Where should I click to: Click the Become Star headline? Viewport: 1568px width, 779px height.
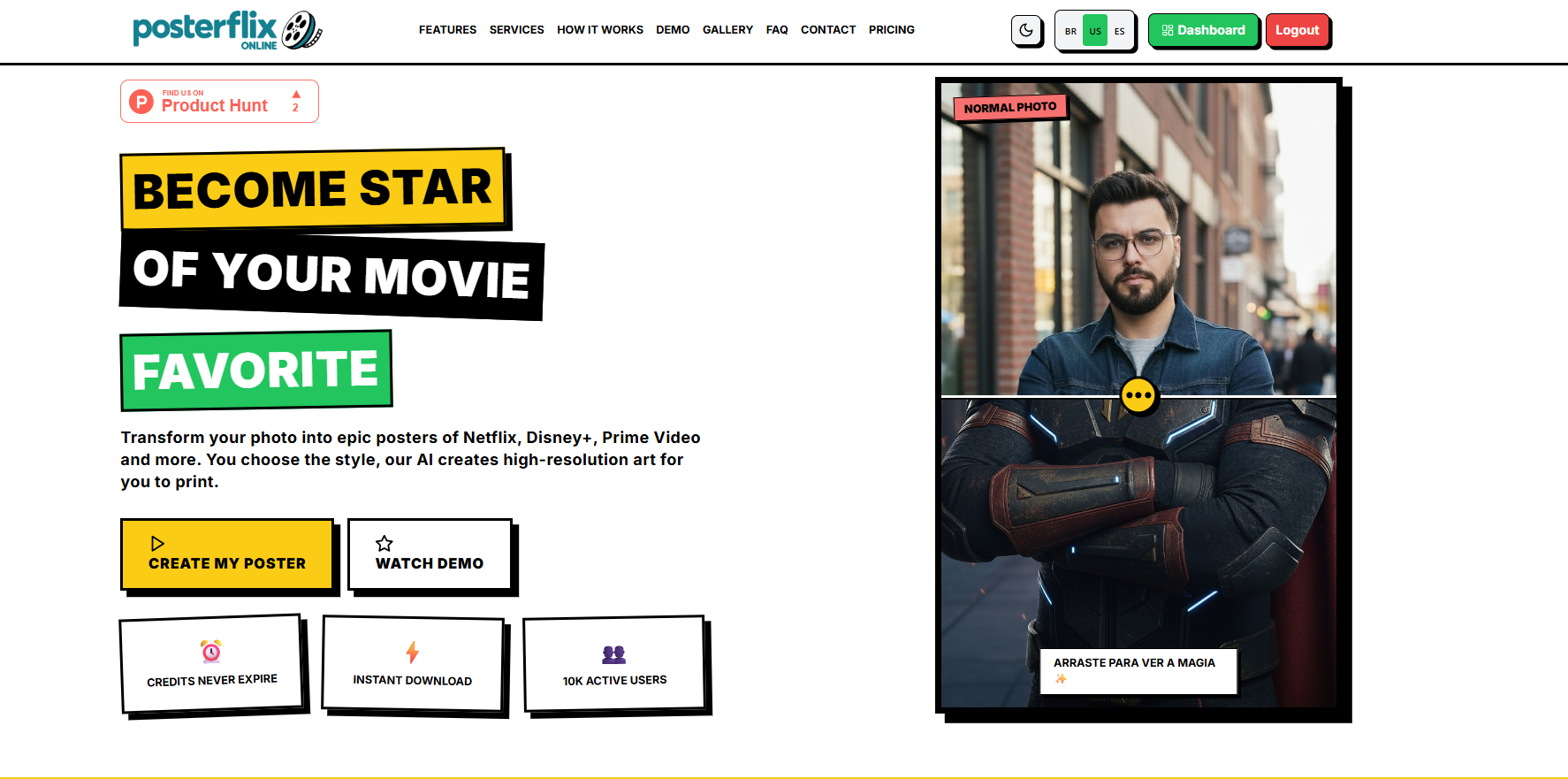313,189
